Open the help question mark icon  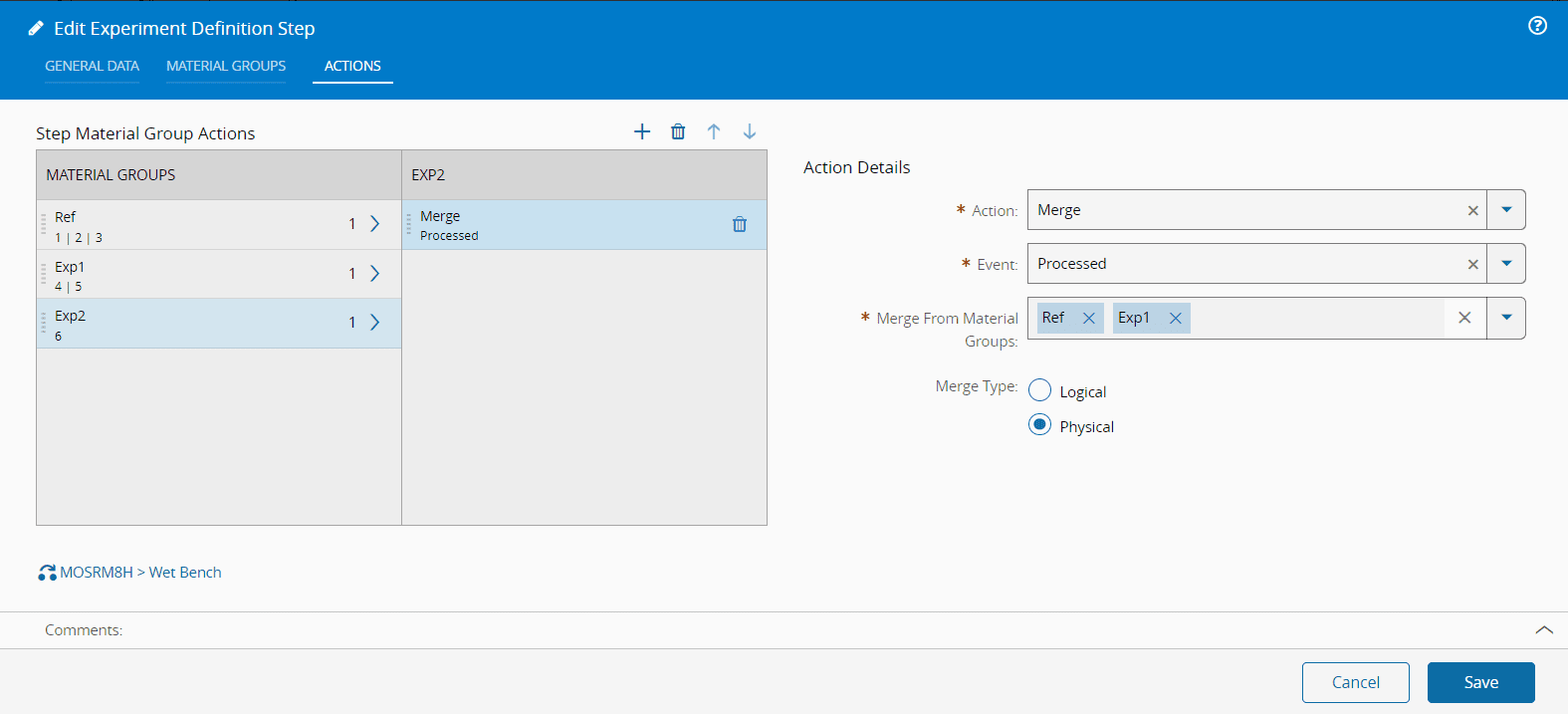[x=1537, y=26]
